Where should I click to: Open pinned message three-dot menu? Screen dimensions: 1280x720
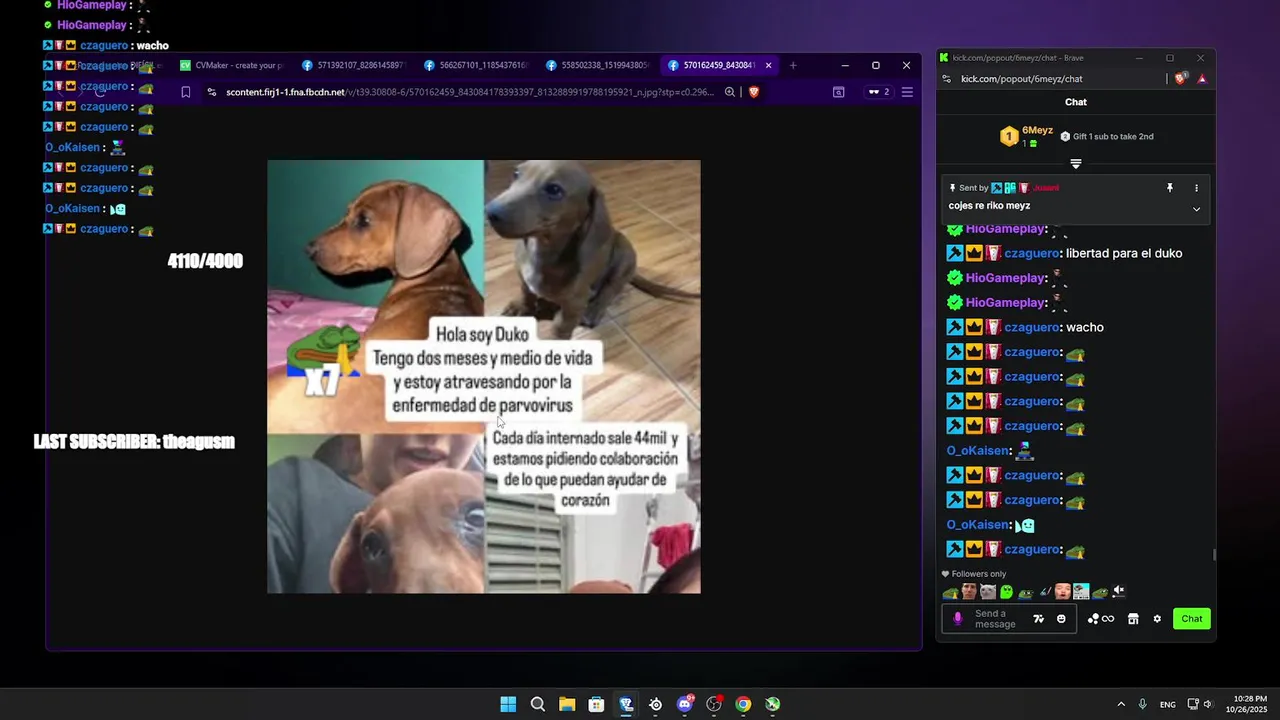click(x=1196, y=188)
